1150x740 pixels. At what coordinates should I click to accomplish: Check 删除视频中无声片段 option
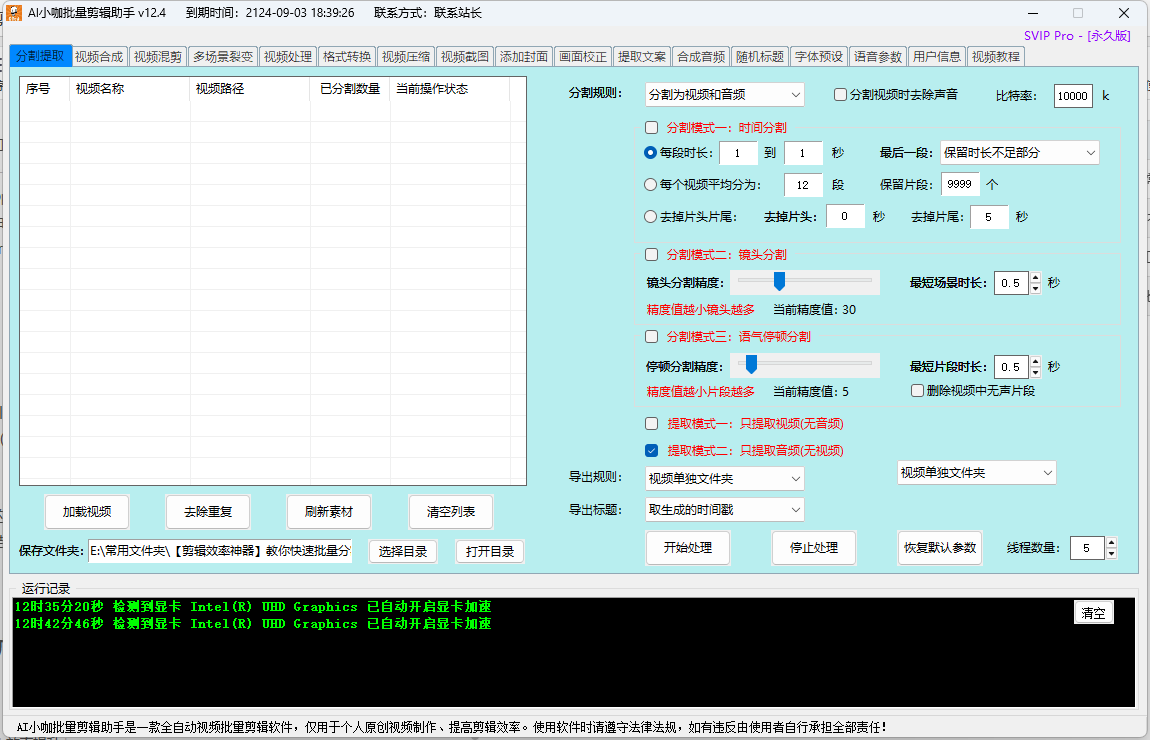tap(917, 390)
